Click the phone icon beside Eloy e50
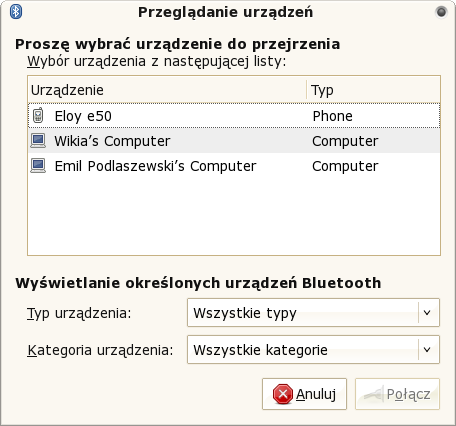Viewport: 456px width, 426px height. tap(38, 116)
